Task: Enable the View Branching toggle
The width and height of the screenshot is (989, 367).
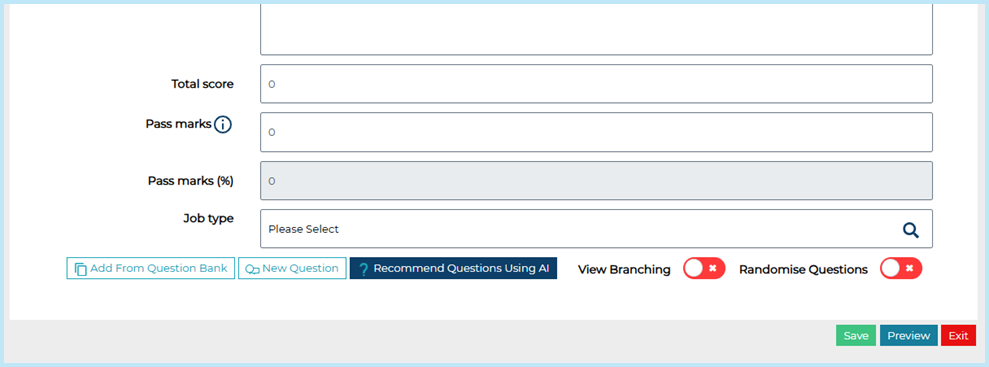Action: coord(704,269)
